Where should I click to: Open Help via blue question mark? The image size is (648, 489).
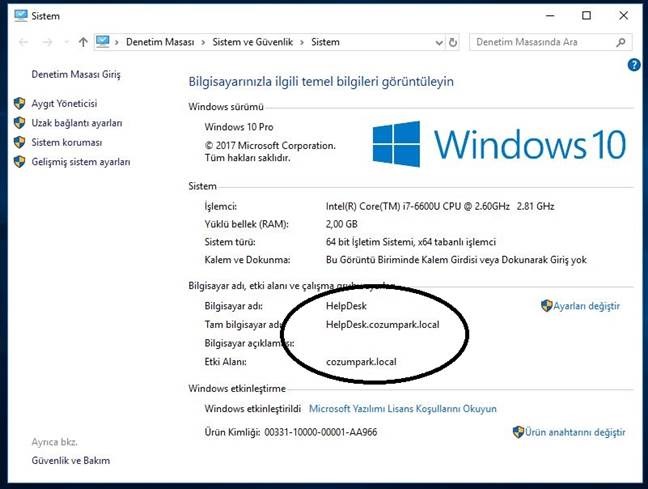tap(634, 65)
